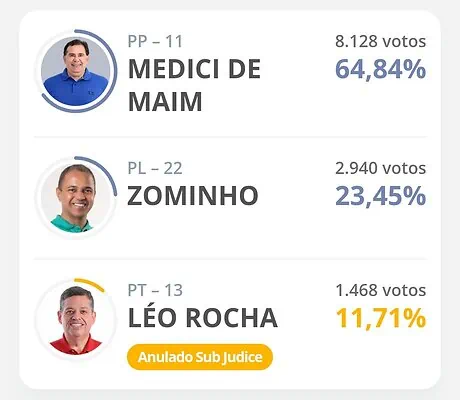
Task: Click the blue progress ring around Medici
Action: click(115, 71)
